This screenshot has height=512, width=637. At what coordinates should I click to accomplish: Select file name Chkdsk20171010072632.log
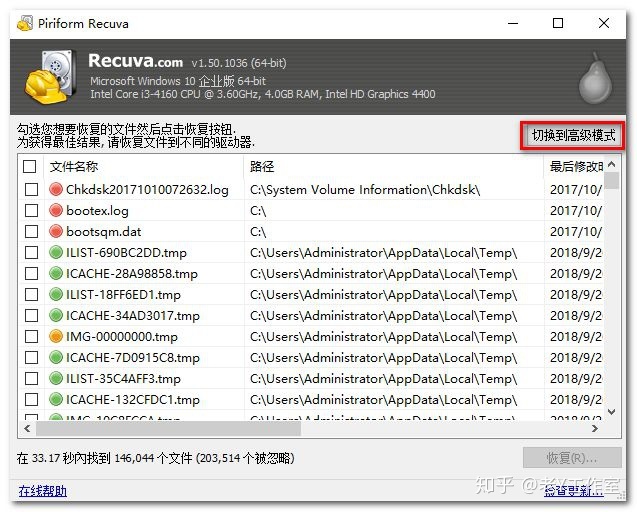click(147, 190)
